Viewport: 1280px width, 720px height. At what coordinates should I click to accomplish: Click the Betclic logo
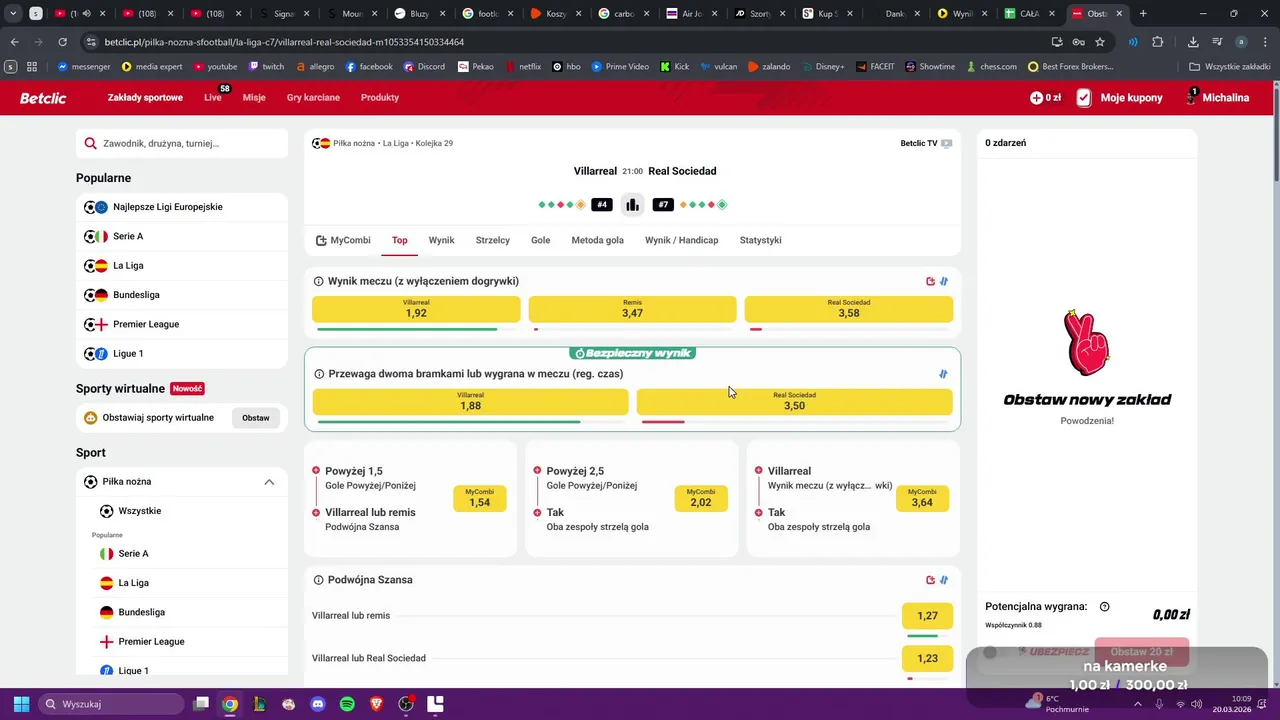click(43, 97)
